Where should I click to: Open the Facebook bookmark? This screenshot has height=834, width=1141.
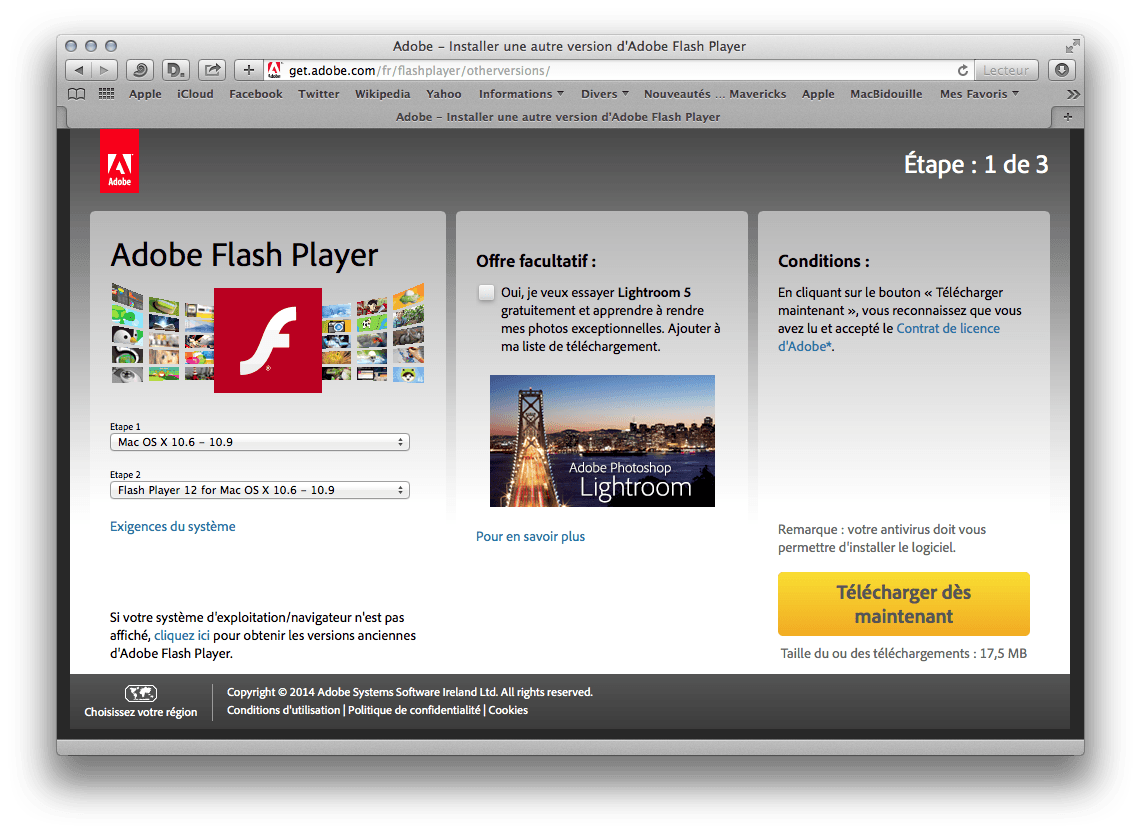click(x=255, y=94)
